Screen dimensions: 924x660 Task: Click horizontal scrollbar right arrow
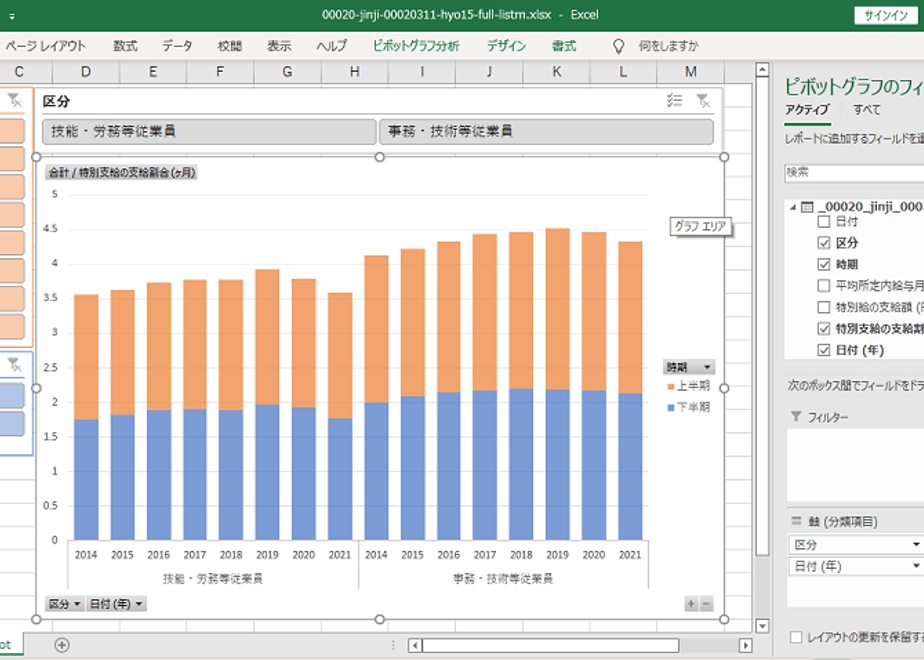pos(745,645)
